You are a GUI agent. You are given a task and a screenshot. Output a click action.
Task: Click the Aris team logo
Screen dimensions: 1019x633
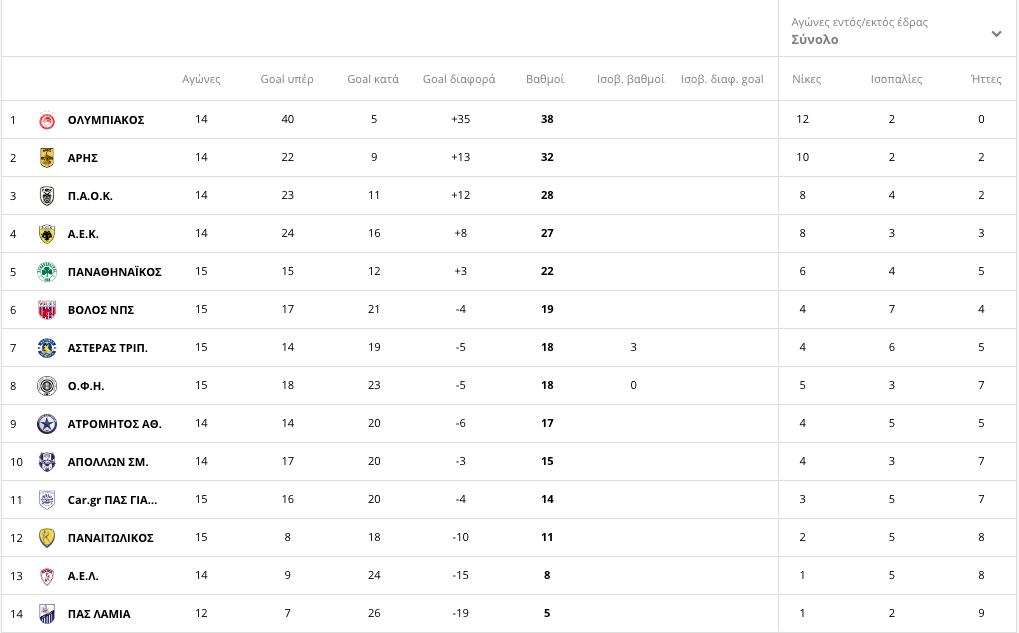point(47,158)
